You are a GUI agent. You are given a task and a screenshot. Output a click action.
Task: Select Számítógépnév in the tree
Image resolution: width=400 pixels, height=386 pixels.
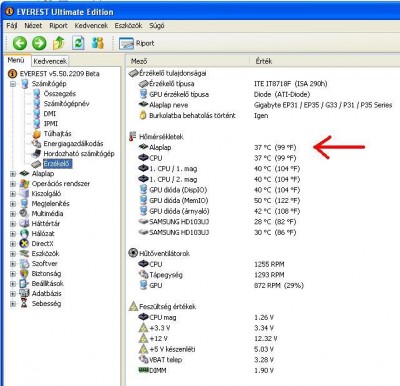coord(66,104)
